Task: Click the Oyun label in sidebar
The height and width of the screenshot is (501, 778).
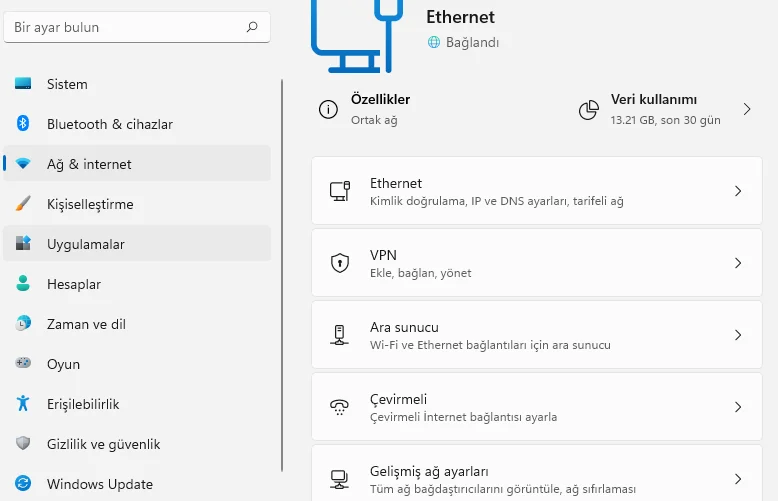Action: pyautogui.click(x=63, y=364)
